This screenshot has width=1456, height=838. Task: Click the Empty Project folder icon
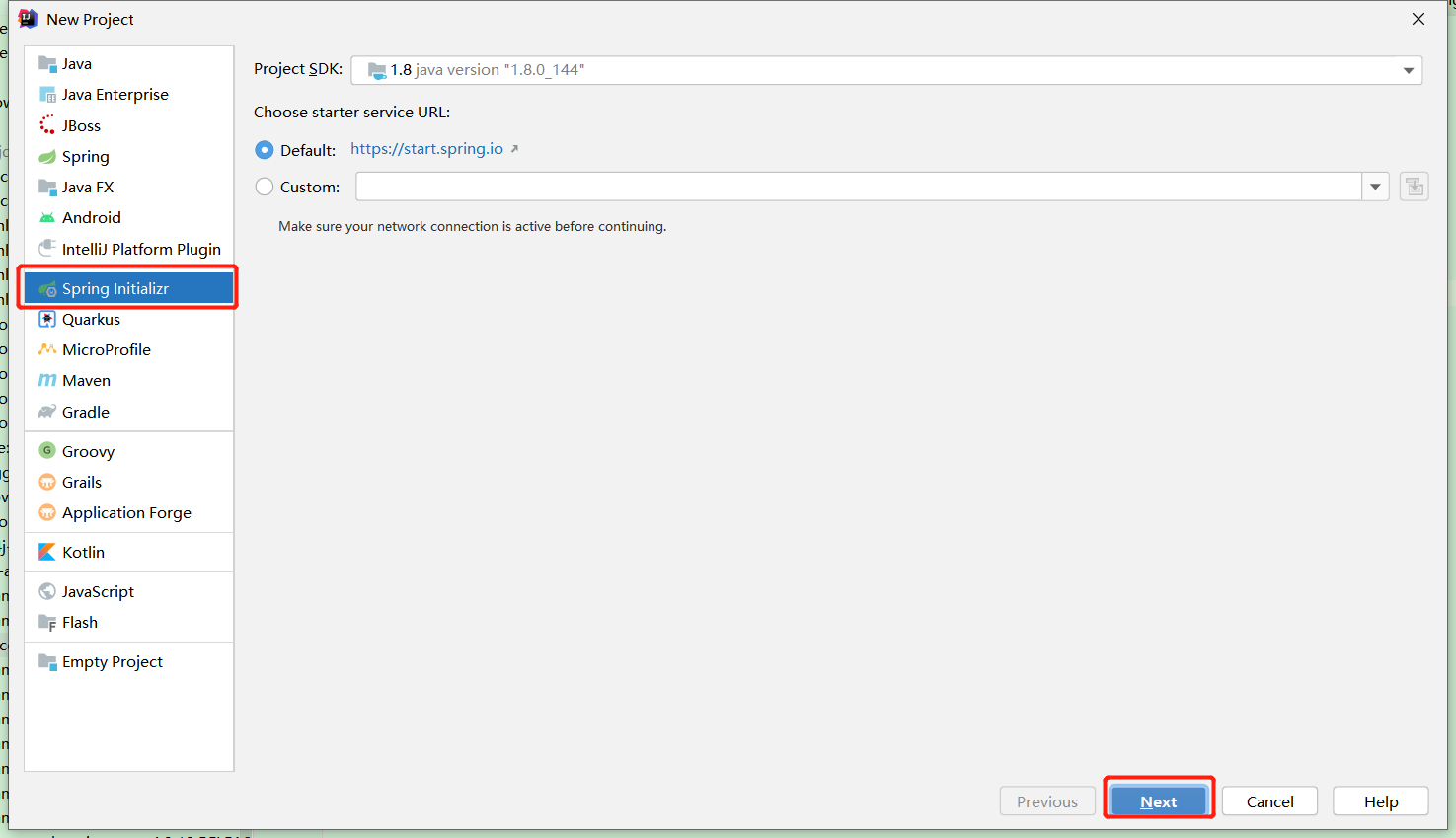coord(47,662)
